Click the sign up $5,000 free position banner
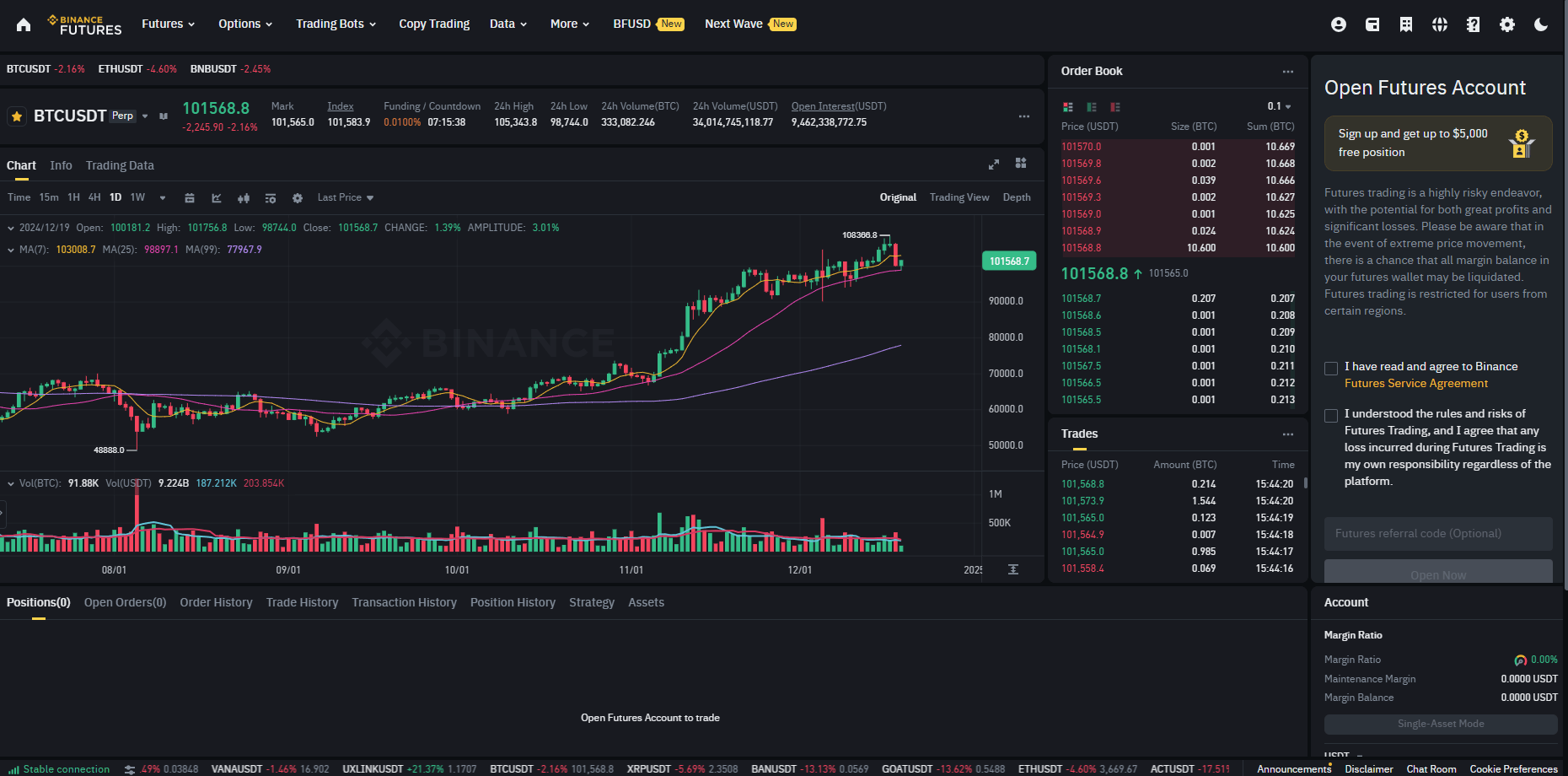This screenshot has height=776, width=1568. coord(1438,143)
